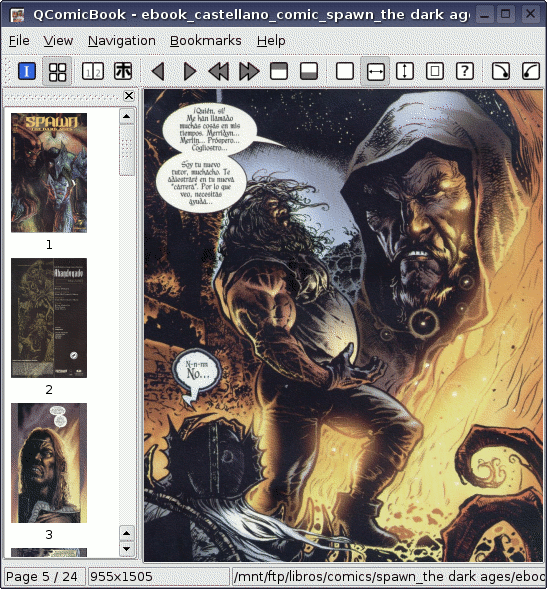Screen dimensions: 547x589
Task: Click thumbnail scrollbar down arrow
Action: tap(127, 549)
